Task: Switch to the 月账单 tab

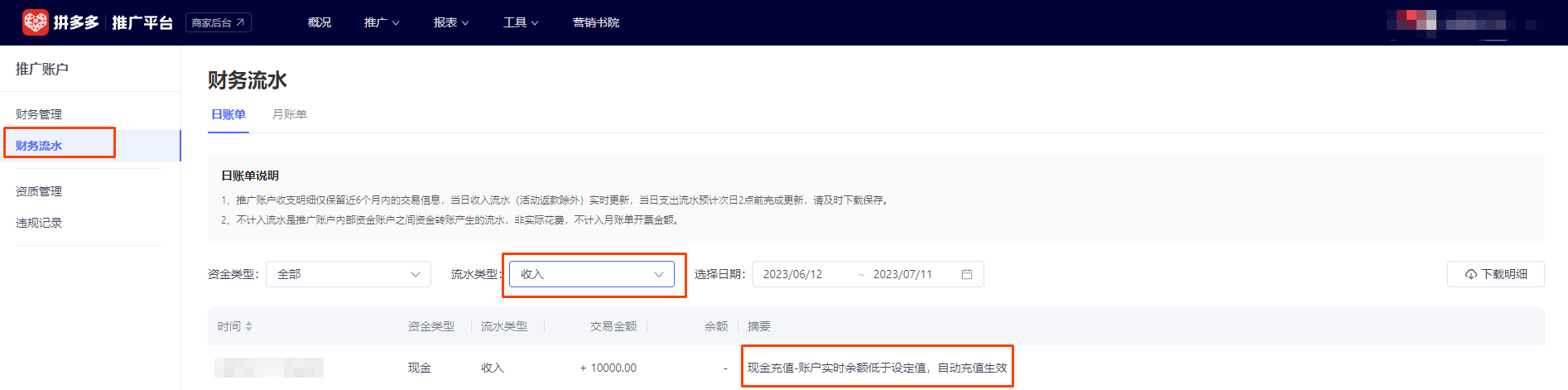Action: tap(290, 114)
